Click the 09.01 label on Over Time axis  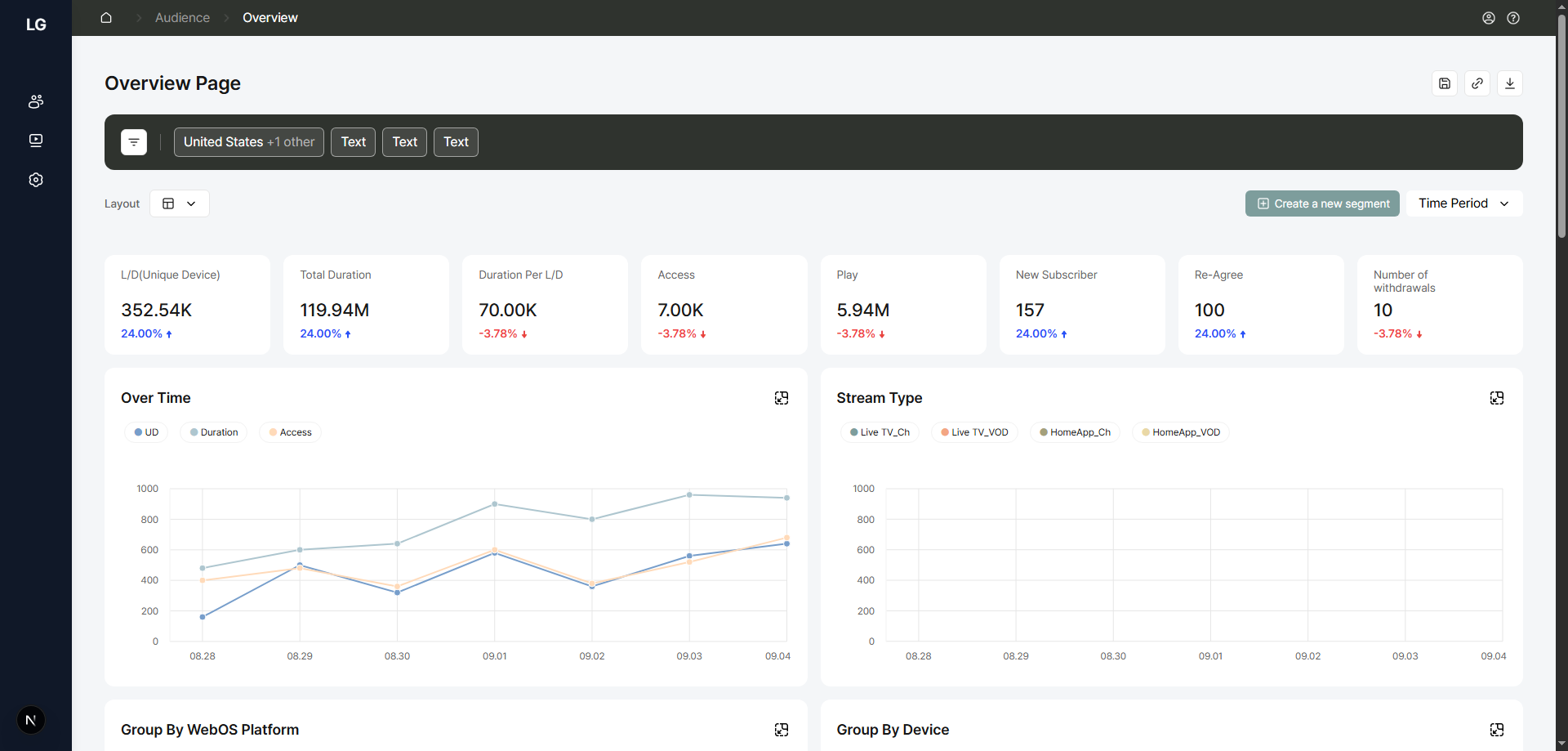coord(495,656)
